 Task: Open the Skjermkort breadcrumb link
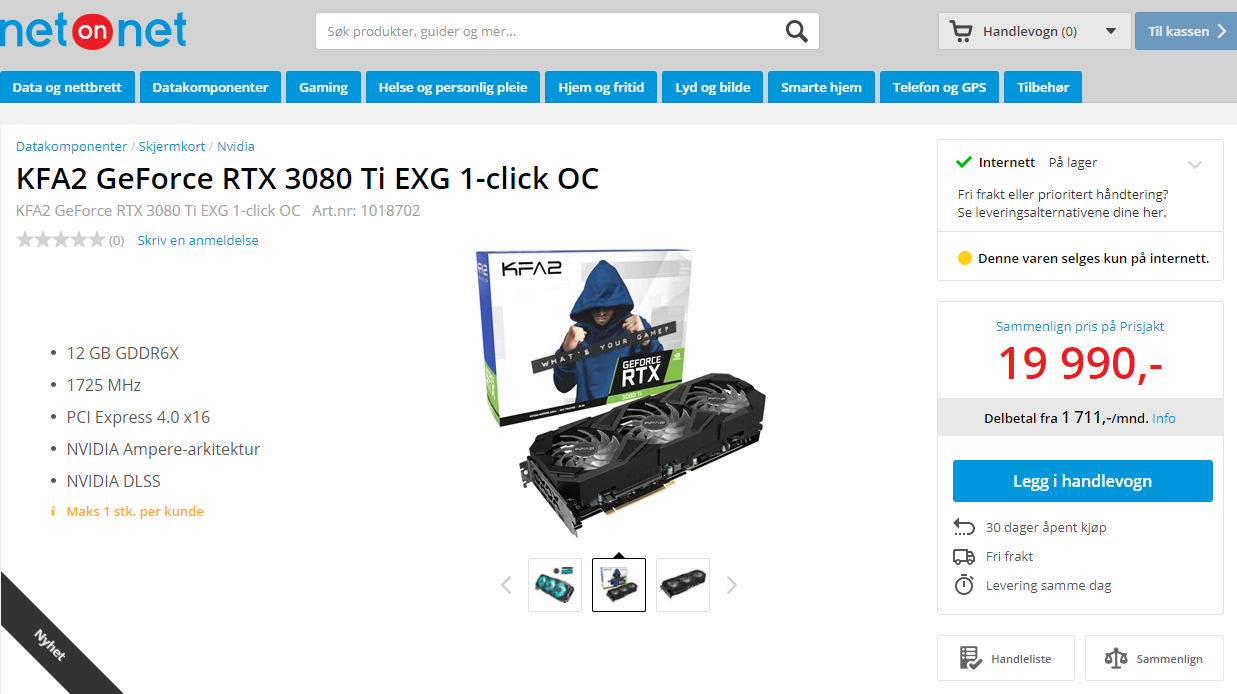click(x=172, y=146)
